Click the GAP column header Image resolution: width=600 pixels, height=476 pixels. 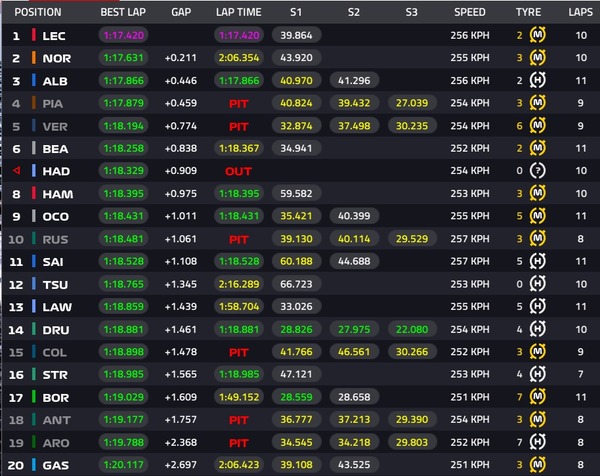click(181, 12)
